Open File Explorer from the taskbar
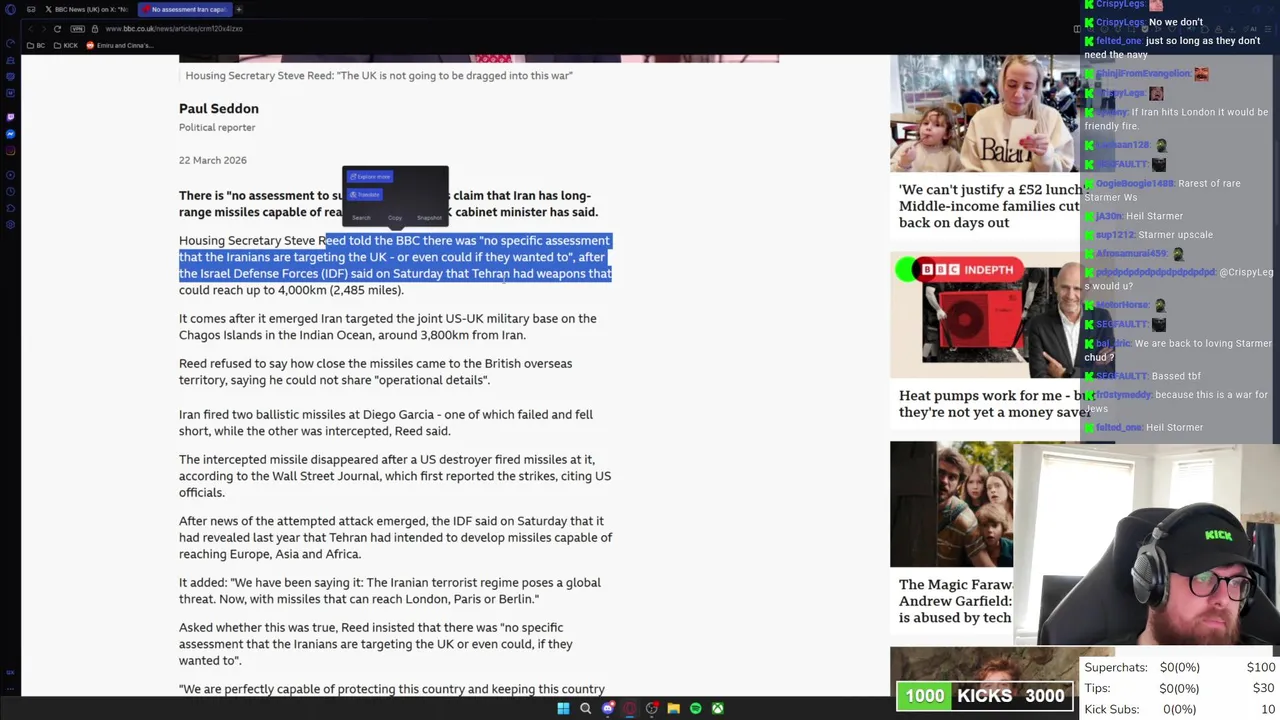Screen dimensions: 1280x720 pos(674,708)
